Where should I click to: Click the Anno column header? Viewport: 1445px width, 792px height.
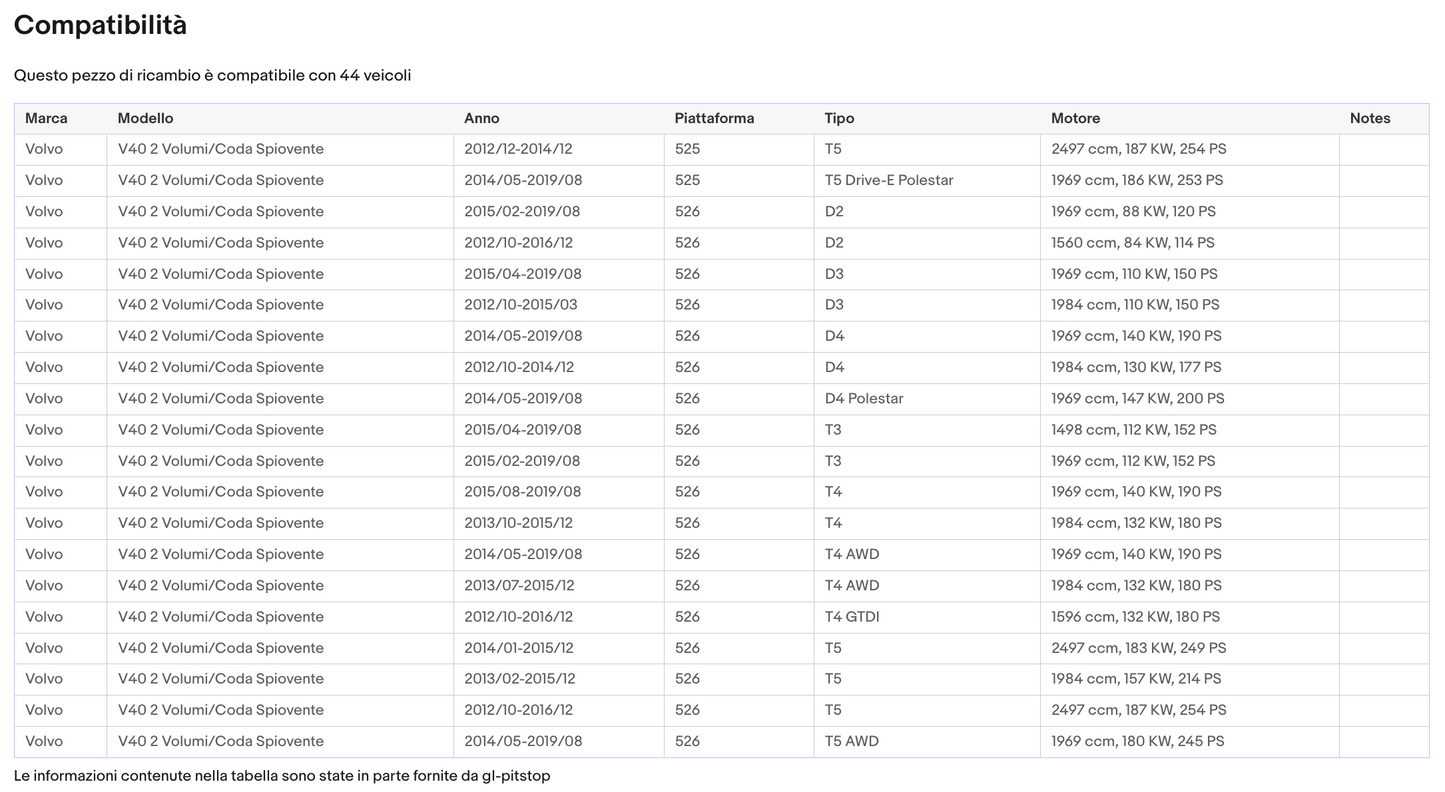coord(481,118)
